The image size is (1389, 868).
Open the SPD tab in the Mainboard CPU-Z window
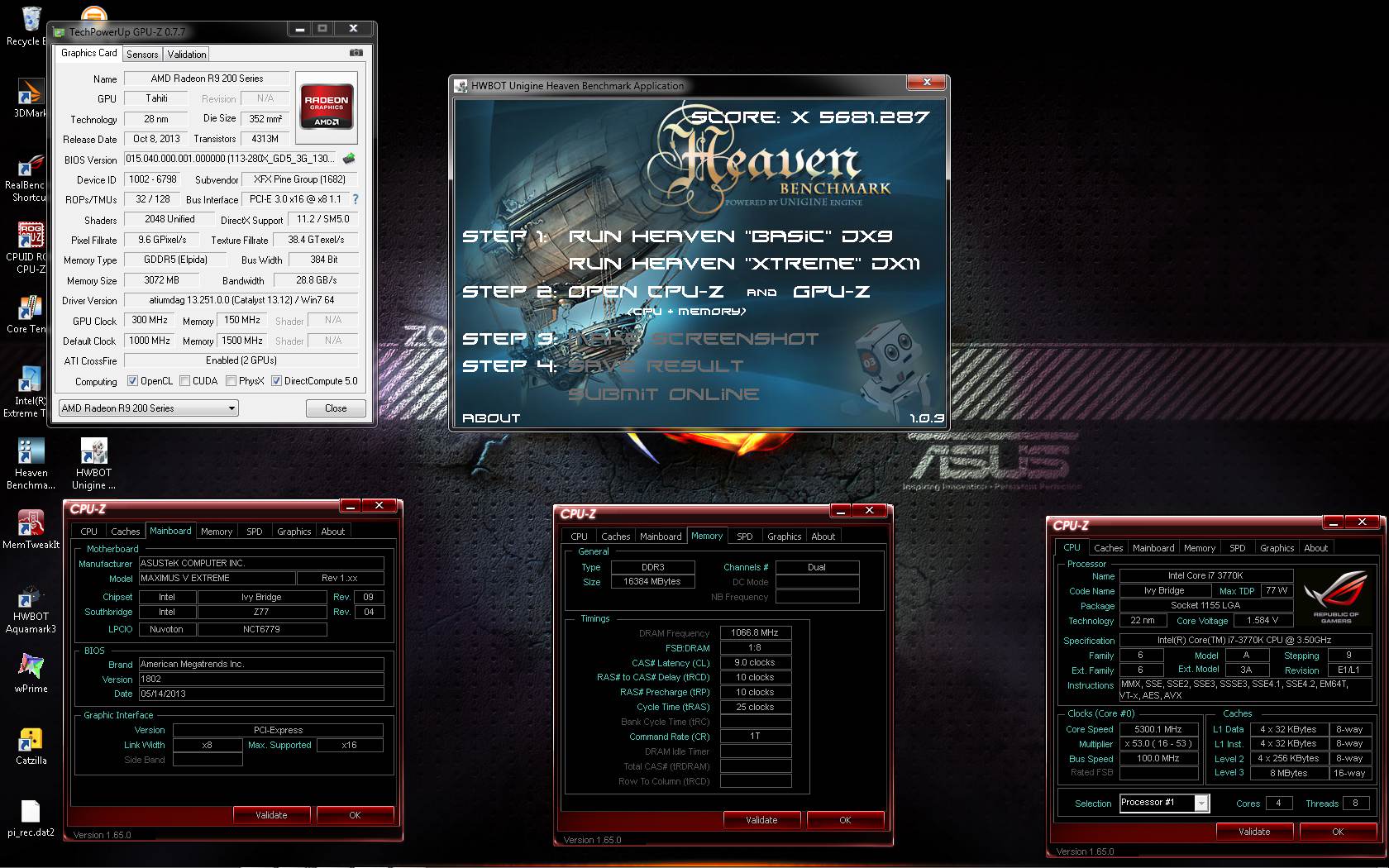pos(255,532)
